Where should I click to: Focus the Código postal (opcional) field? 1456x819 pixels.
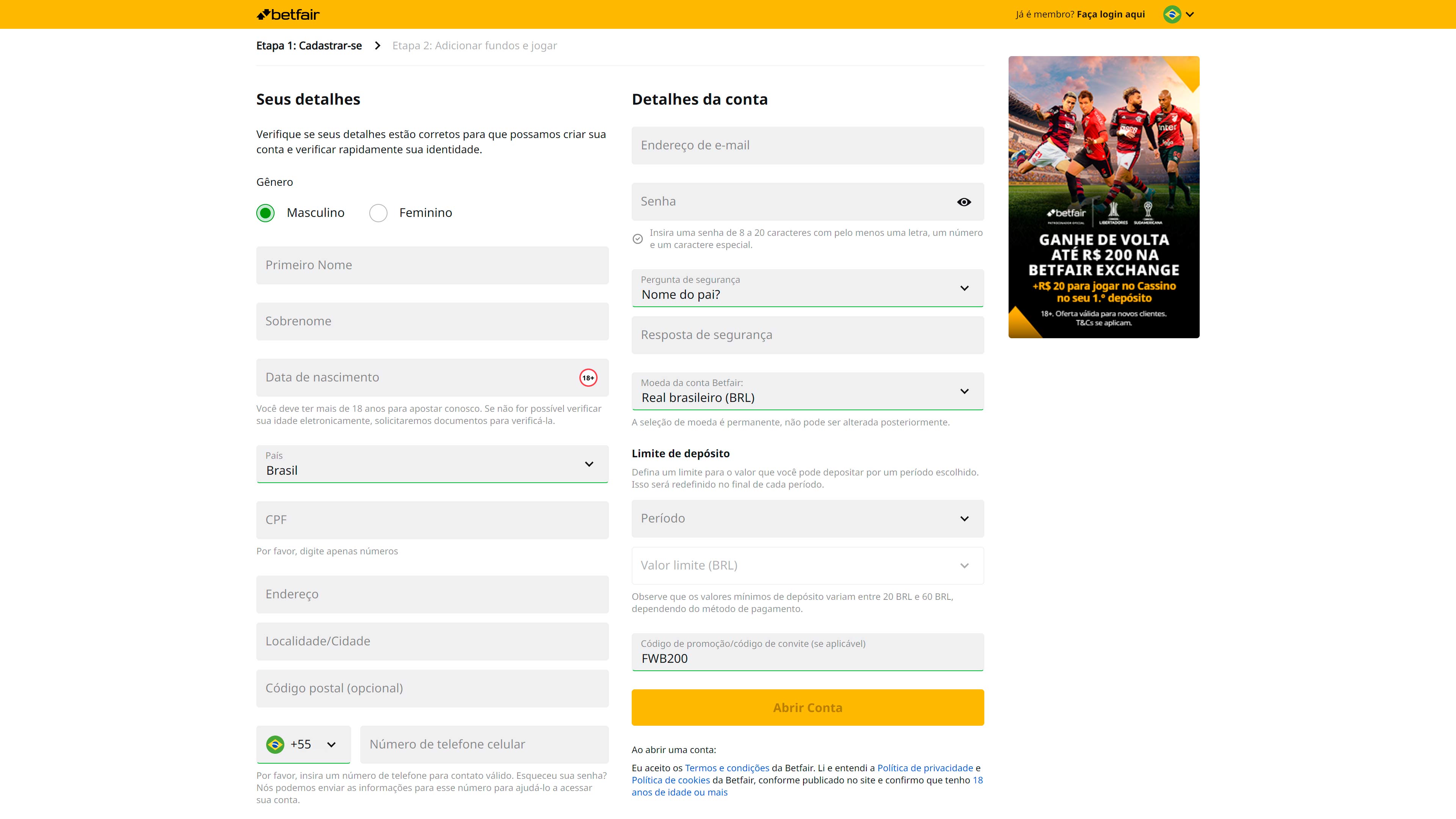(432, 689)
